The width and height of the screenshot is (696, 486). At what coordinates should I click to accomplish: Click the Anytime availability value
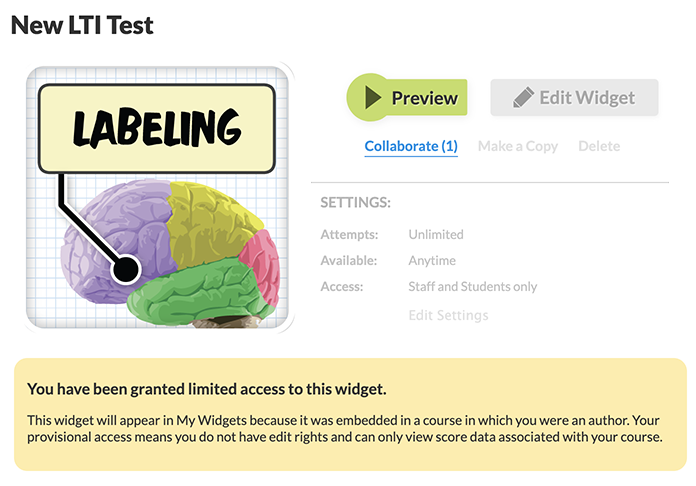(x=432, y=261)
